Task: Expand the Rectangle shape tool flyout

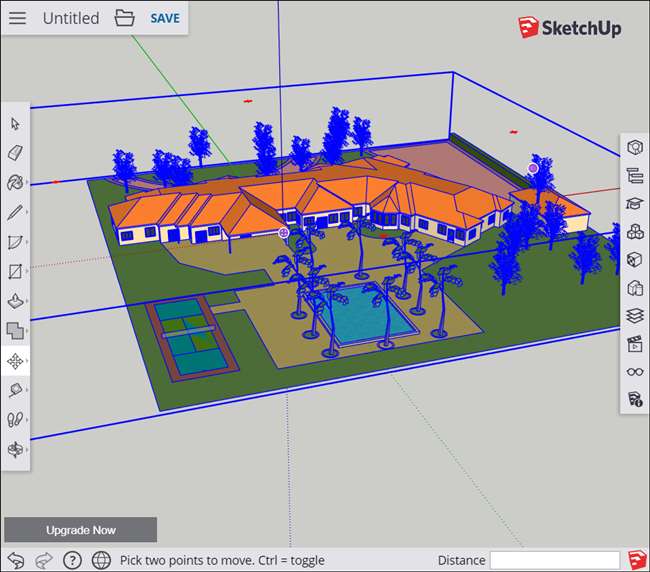Action: pos(27,271)
